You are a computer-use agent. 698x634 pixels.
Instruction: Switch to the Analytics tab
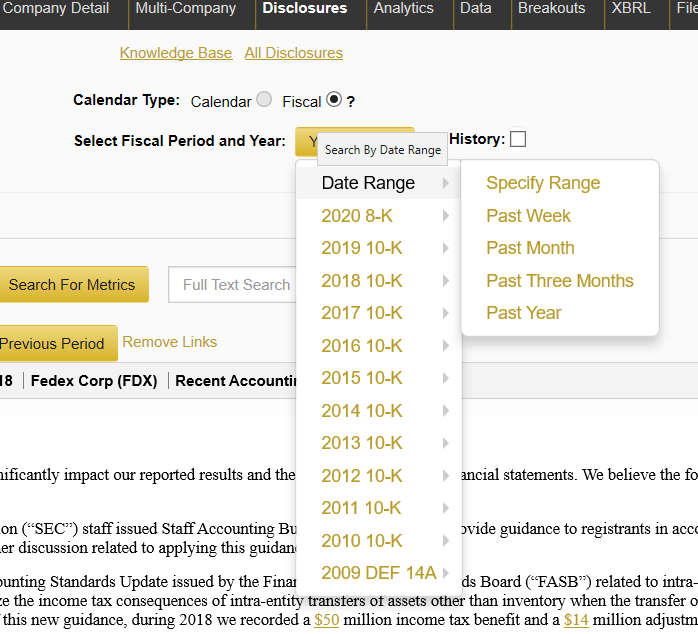tap(404, 9)
